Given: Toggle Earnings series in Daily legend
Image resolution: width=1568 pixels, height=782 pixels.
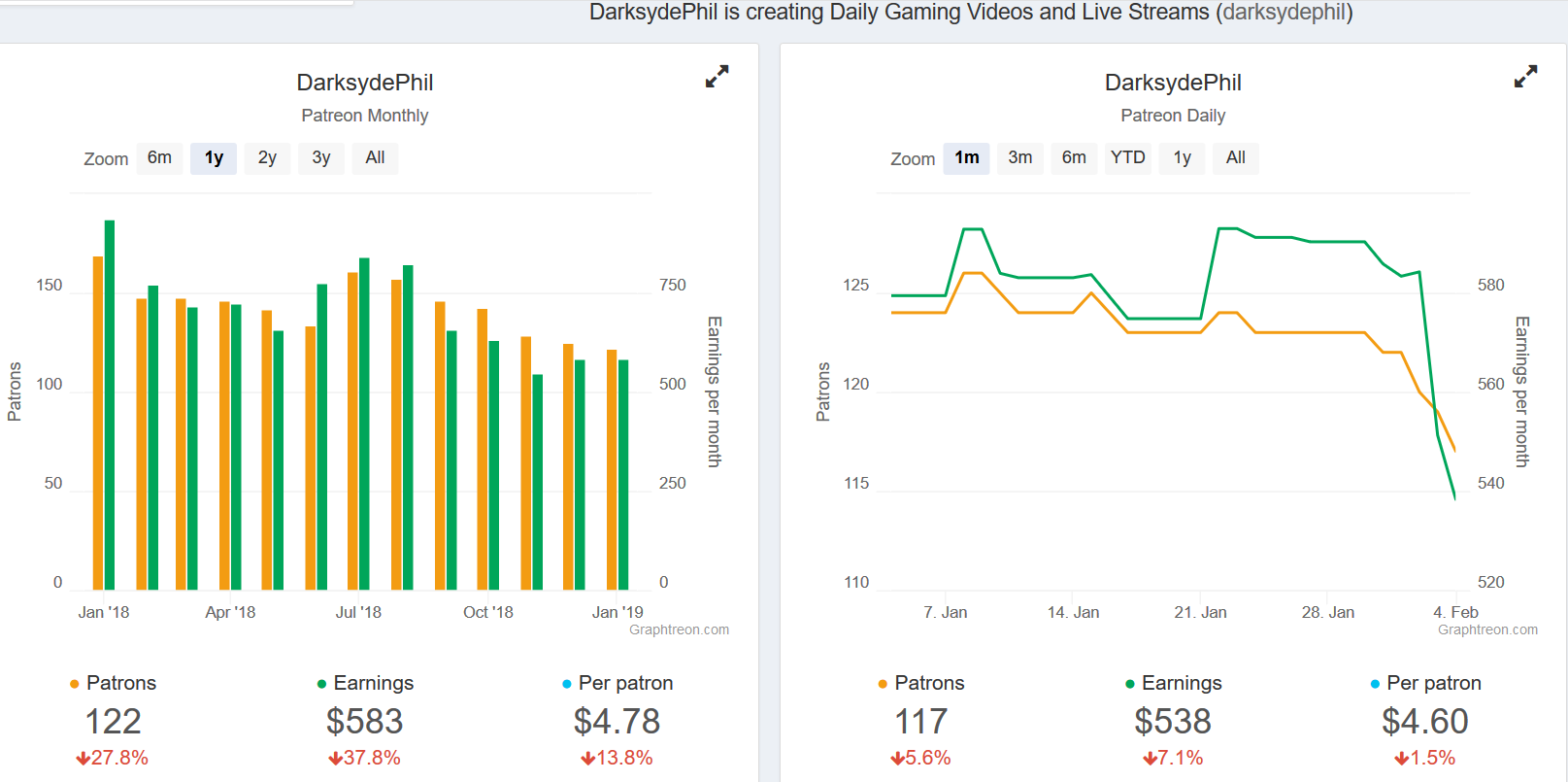Looking at the screenshot, I should [x=1173, y=683].
